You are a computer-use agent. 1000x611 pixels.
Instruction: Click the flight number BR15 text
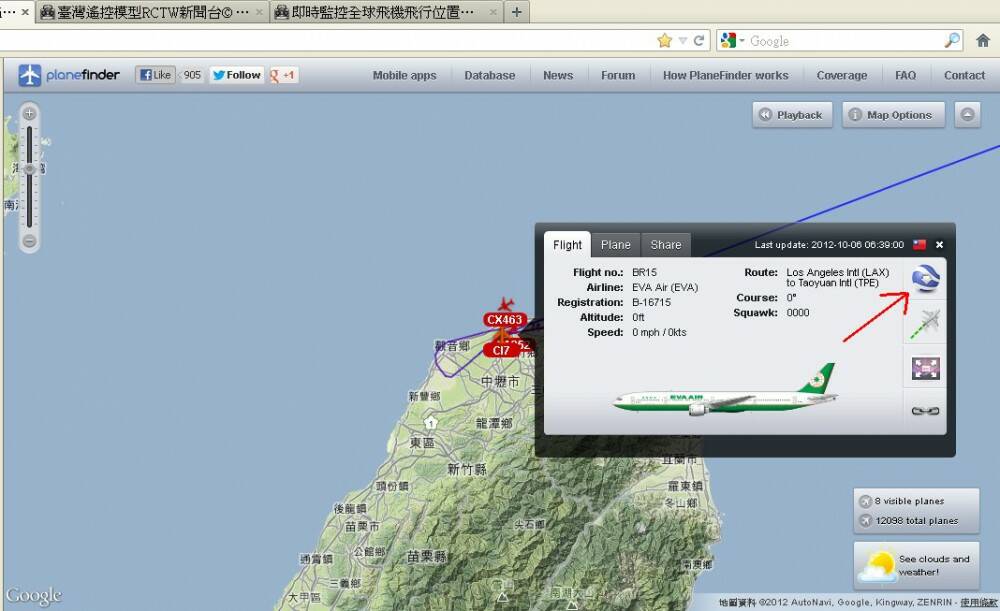644,272
